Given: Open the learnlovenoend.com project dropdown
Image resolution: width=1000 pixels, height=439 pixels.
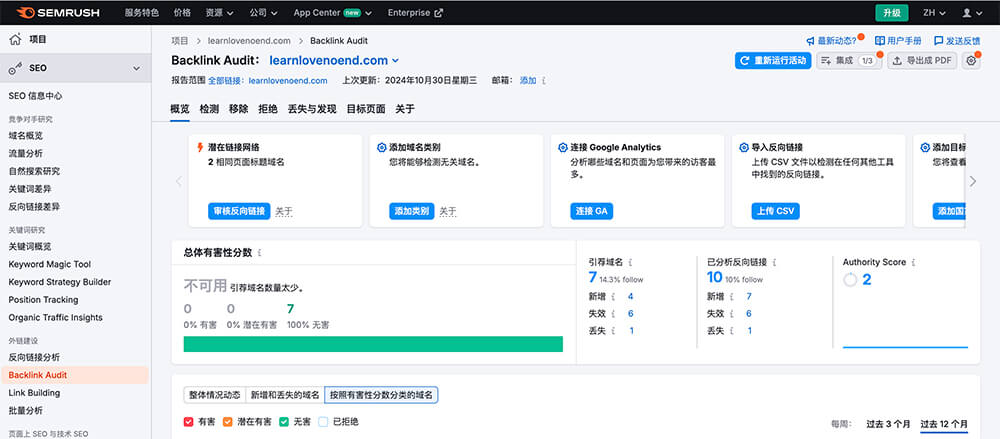Looking at the screenshot, I should (335, 61).
